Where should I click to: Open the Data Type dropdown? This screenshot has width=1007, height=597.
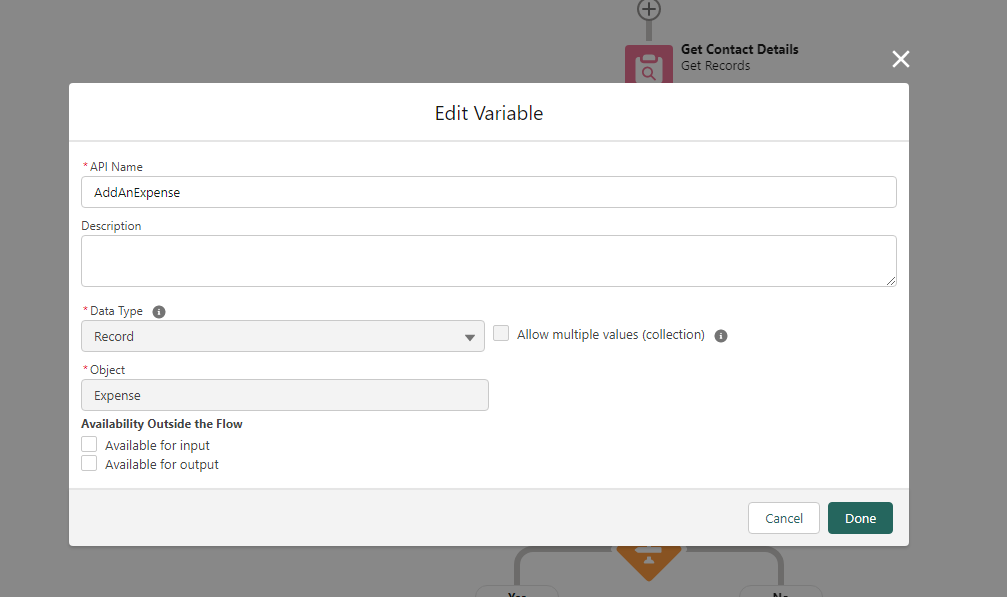[x=283, y=337]
